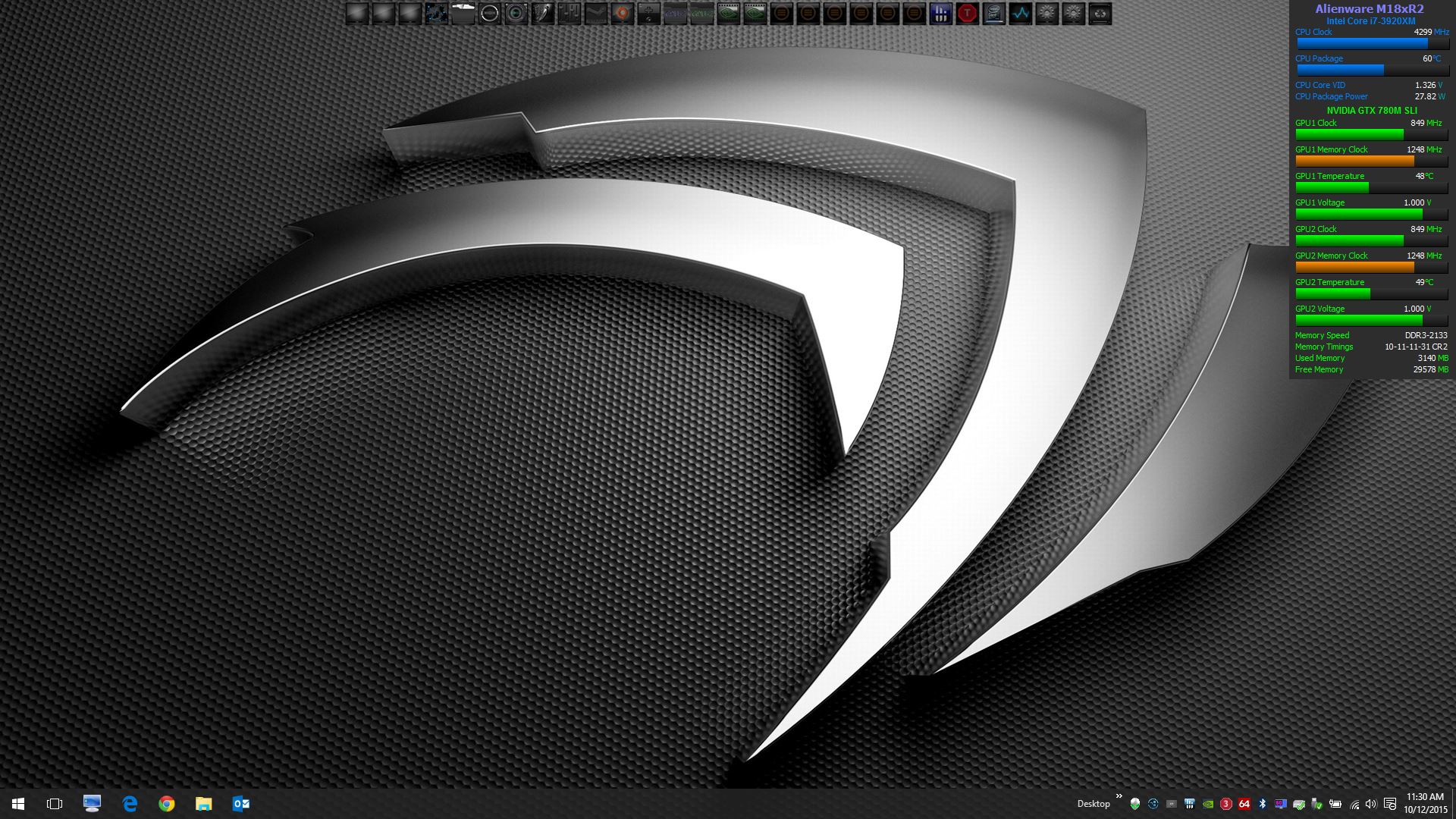
Task: Open the blue equalizer bars dock icon
Action: point(940,13)
